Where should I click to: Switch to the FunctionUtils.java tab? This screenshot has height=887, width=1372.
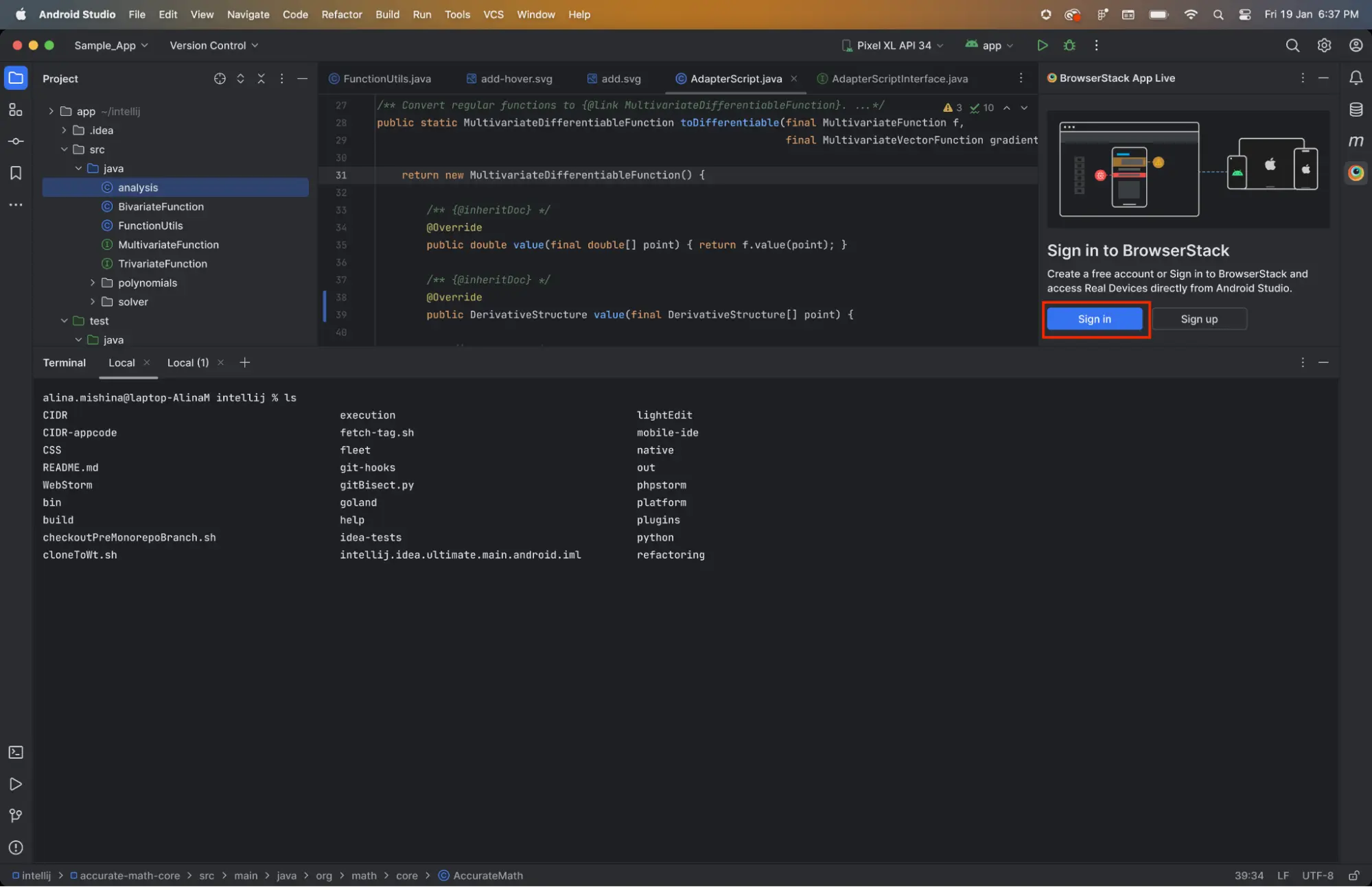(x=386, y=79)
